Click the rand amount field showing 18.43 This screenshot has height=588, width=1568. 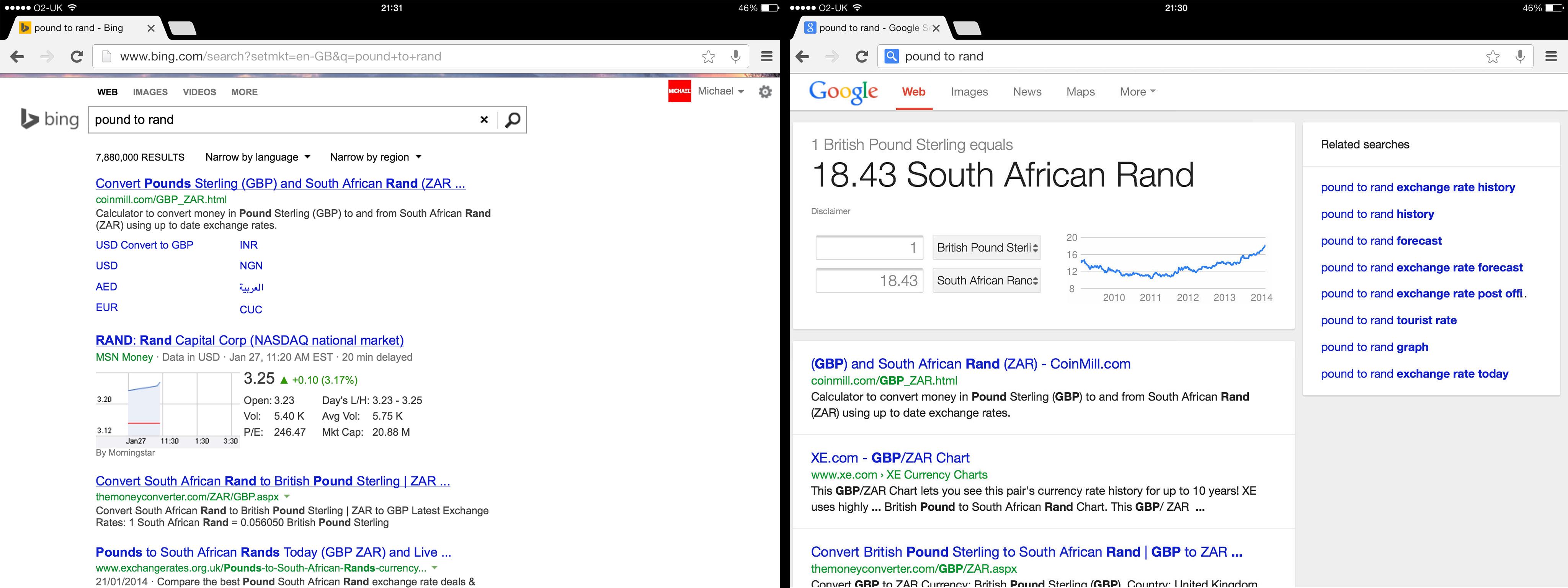click(x=869, y=281)
